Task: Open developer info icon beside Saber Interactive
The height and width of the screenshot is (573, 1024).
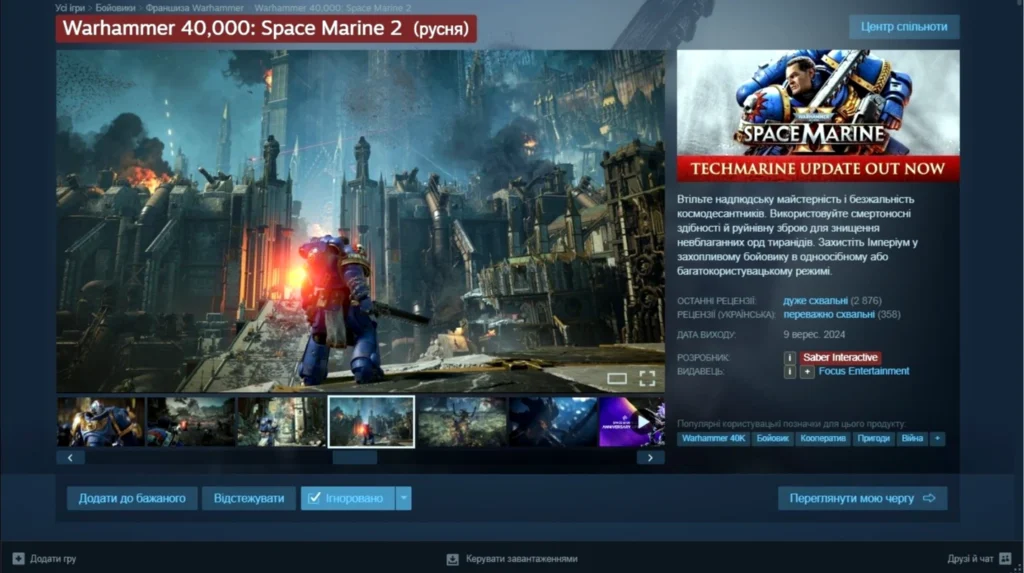Action: (x=790, y=357)
